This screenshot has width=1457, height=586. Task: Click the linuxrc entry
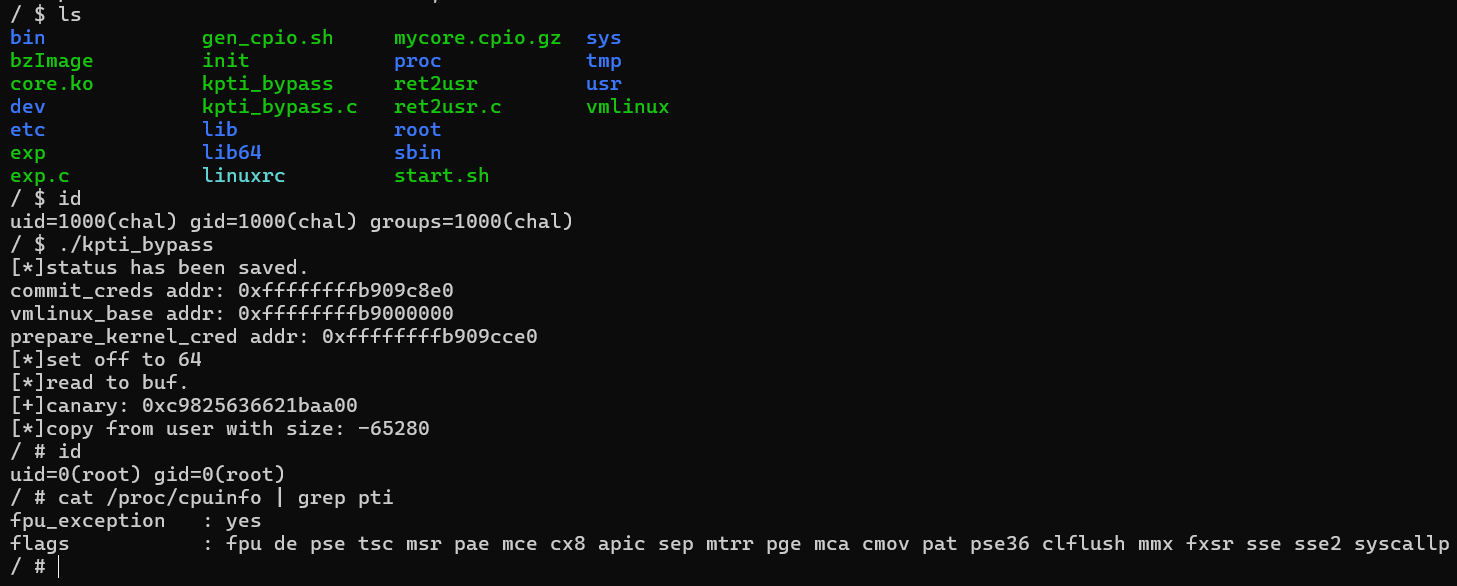click(243, 176)
